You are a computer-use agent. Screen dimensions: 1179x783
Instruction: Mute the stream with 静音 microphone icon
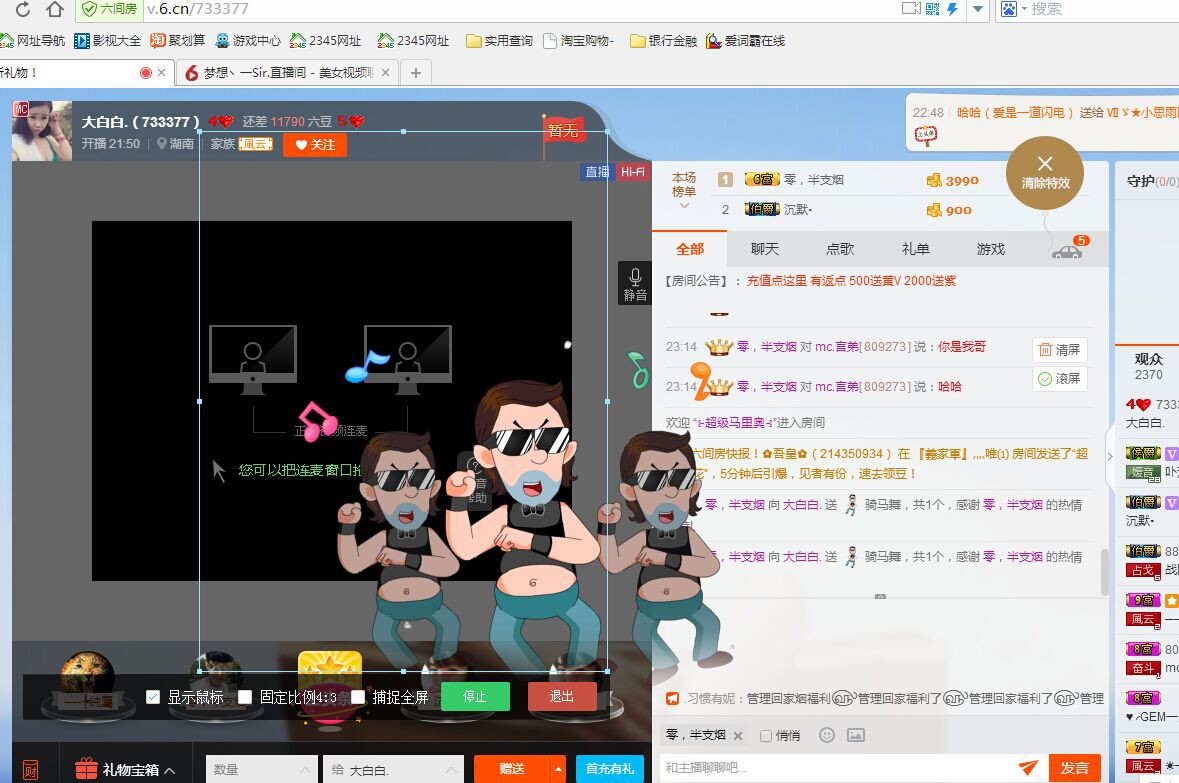tap(635, 284)
